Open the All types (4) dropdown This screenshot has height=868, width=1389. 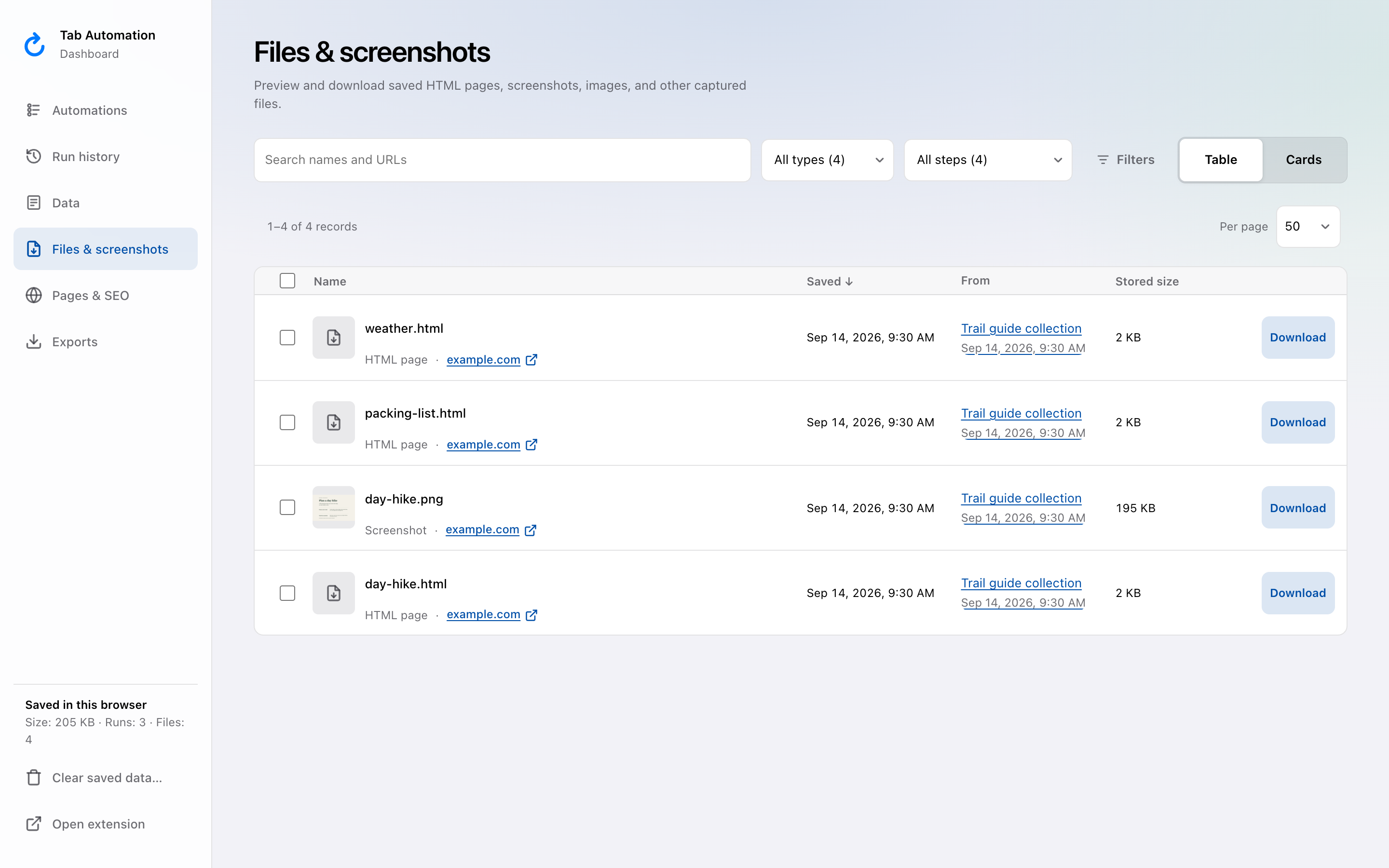point(827,160)
